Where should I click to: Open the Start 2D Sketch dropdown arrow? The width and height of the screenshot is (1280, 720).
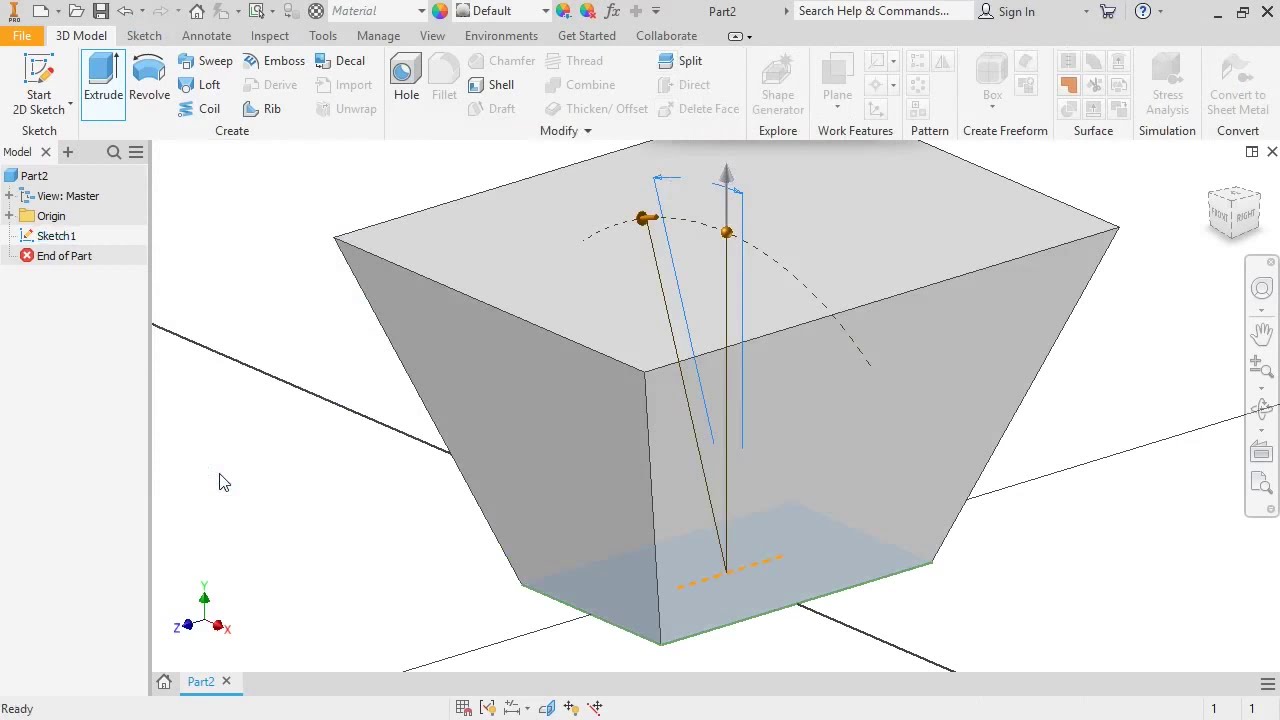pyautogui.click(x=70, y=106)
